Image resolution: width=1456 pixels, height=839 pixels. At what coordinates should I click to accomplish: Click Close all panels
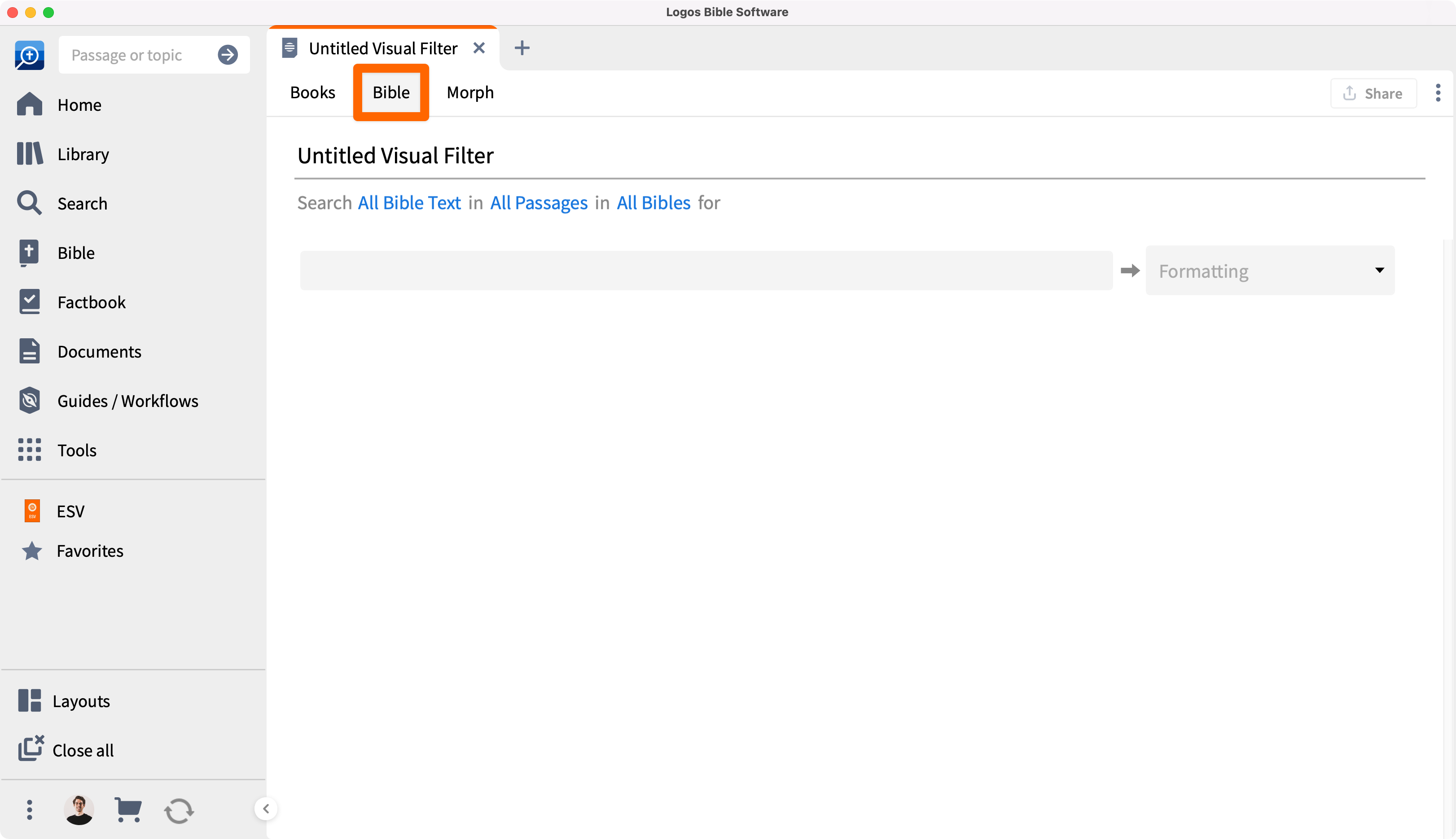coord(66,750)
